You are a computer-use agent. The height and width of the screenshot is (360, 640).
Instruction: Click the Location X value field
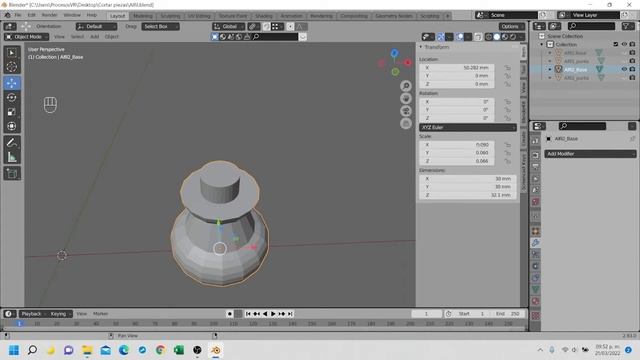pos(457,68)
